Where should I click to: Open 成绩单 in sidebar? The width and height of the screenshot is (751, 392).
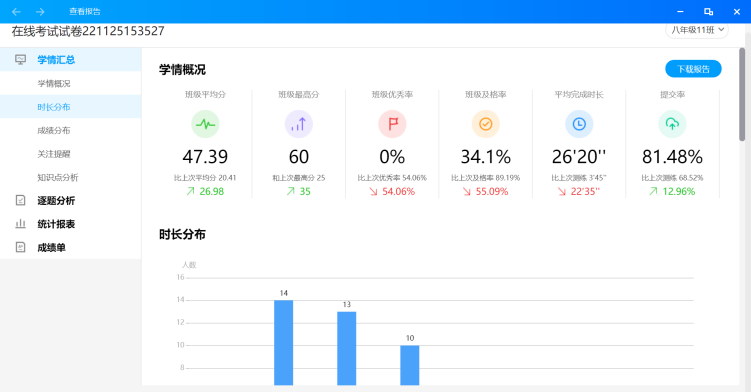tap(70, 247)
